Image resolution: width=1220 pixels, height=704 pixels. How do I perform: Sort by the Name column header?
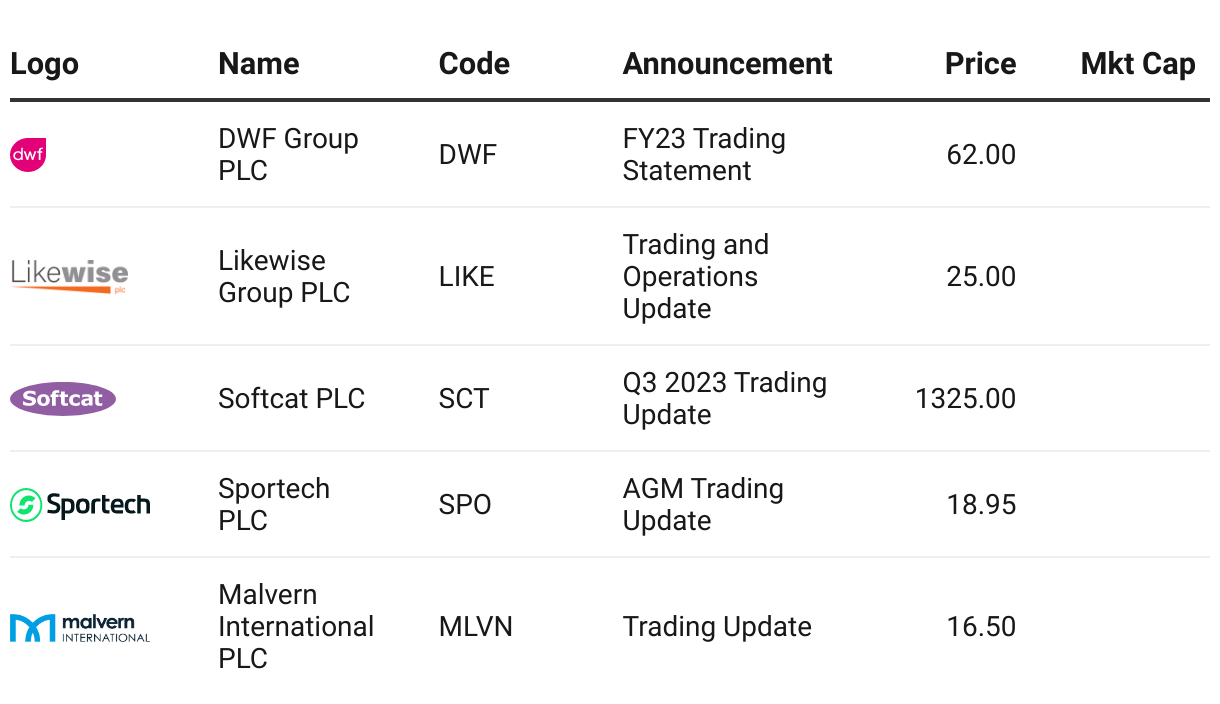[259, 64]
